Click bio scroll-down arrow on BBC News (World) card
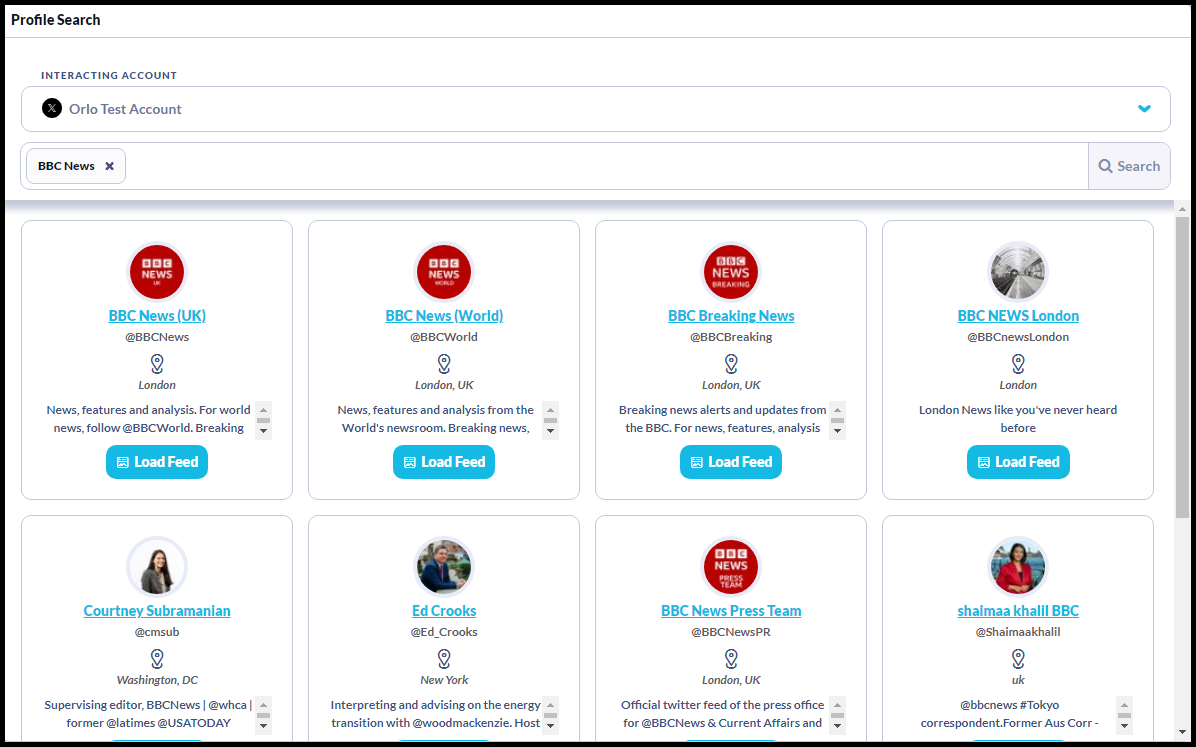This screenshot has height=747, width=1196. pos(551,431)
